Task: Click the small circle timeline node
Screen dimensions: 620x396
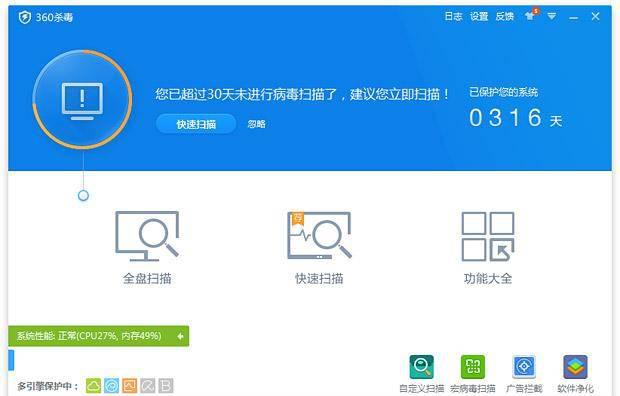Action: pyautogui.click(x=83, y=195)
